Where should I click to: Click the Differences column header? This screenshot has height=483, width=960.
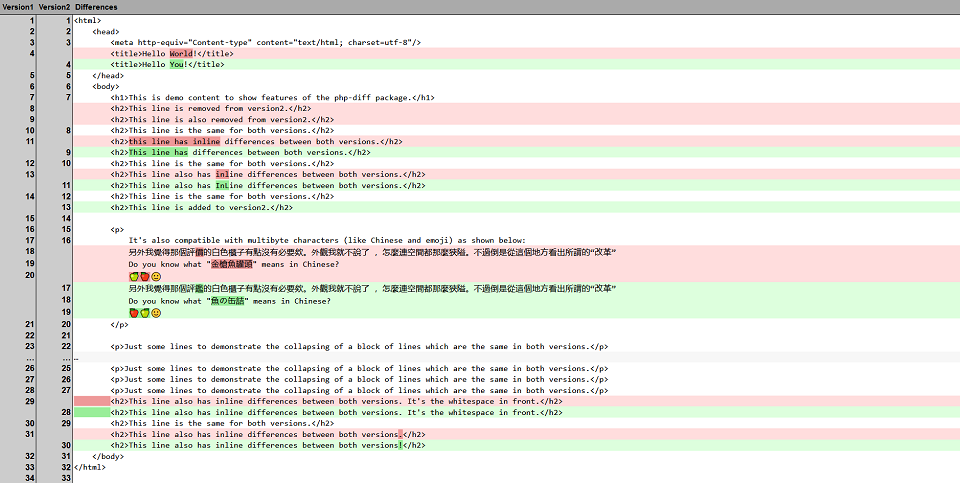click(x=96, y=7)
